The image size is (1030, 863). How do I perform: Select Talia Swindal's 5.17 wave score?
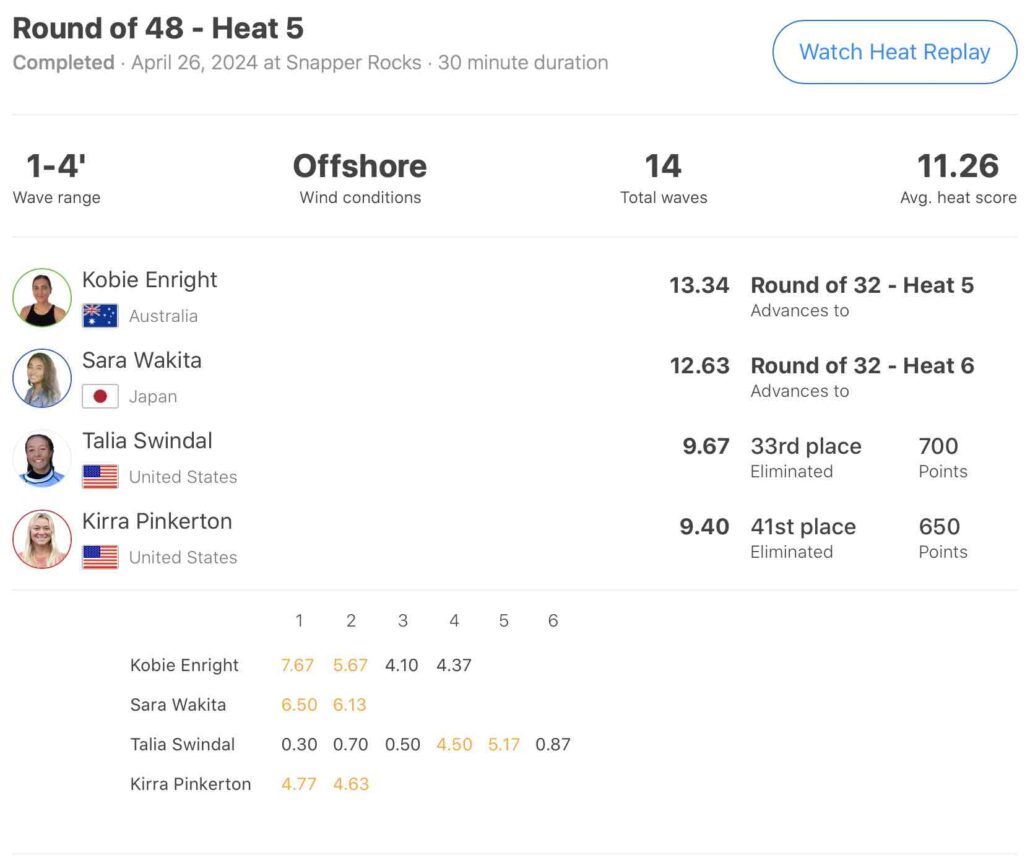(x=503, y=744)
